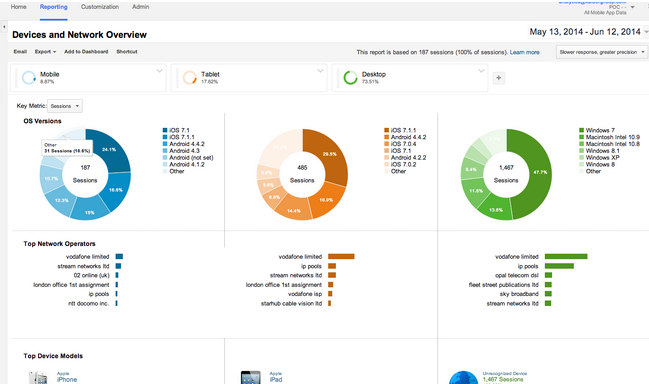Open the Mobile segment chevron menu

[159, 71]
